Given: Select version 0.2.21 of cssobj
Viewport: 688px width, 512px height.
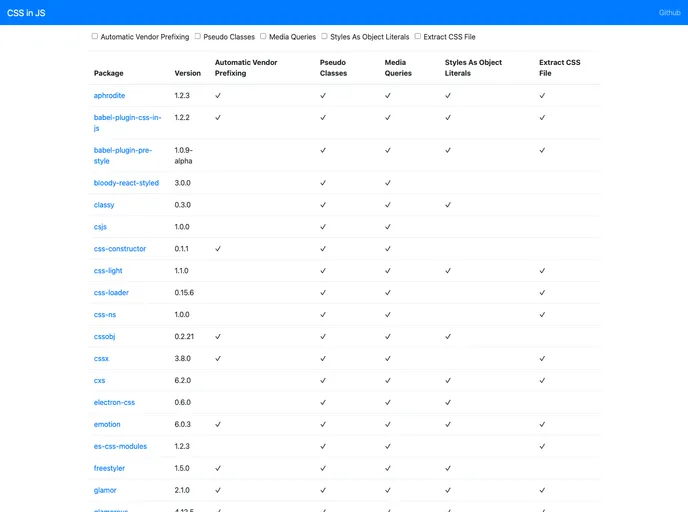Looking at the screenshot, I should (184, 337).
